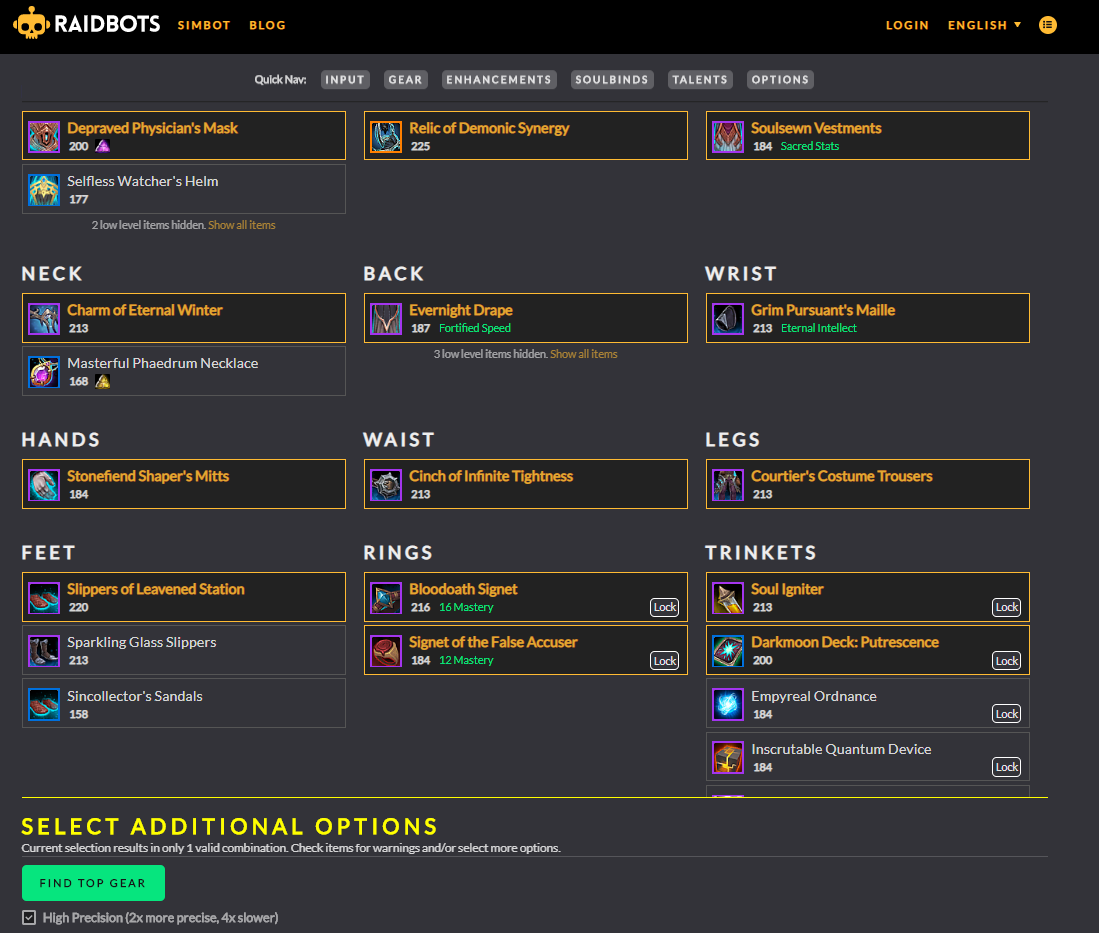Image resolution: width=1099 pixels, height=933 pixels.
Task: Click the Login link
Action: (907, 25)
